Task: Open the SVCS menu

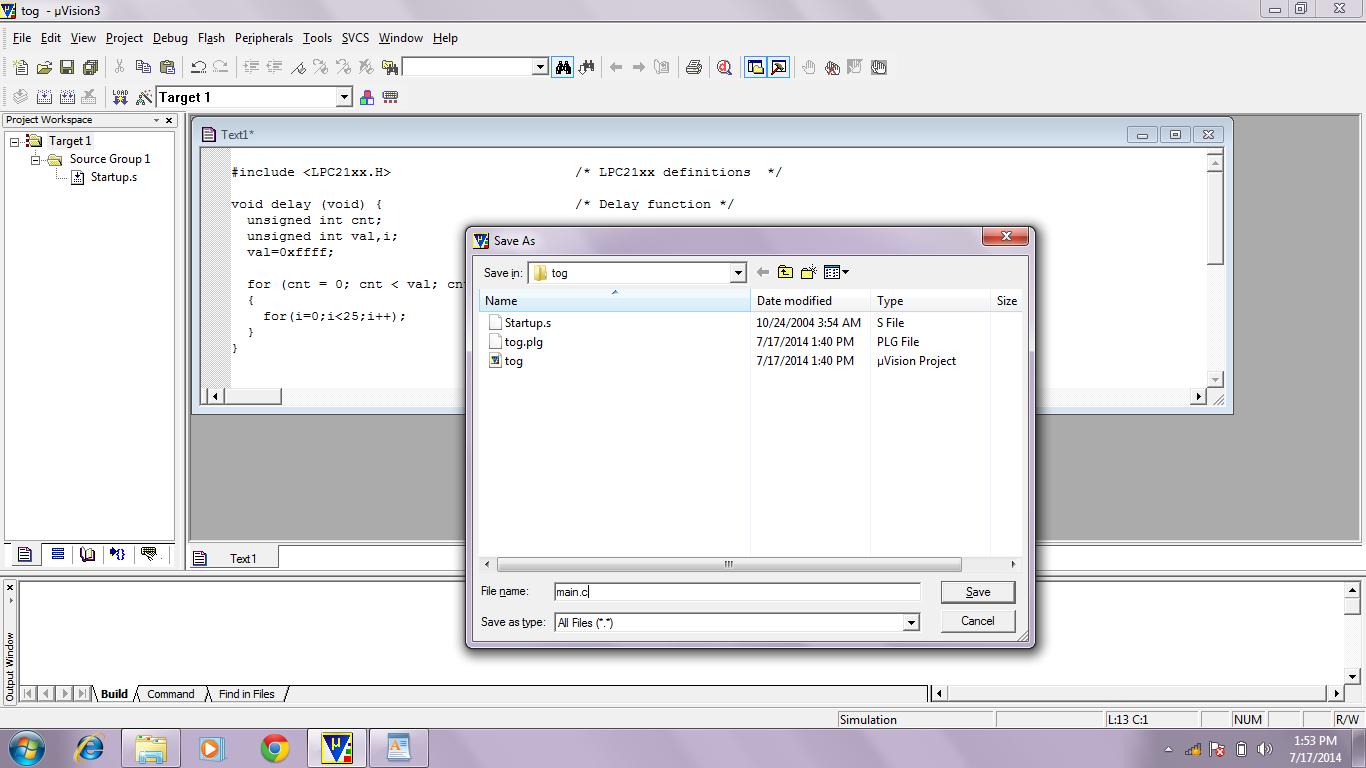Action: (355, 38)
